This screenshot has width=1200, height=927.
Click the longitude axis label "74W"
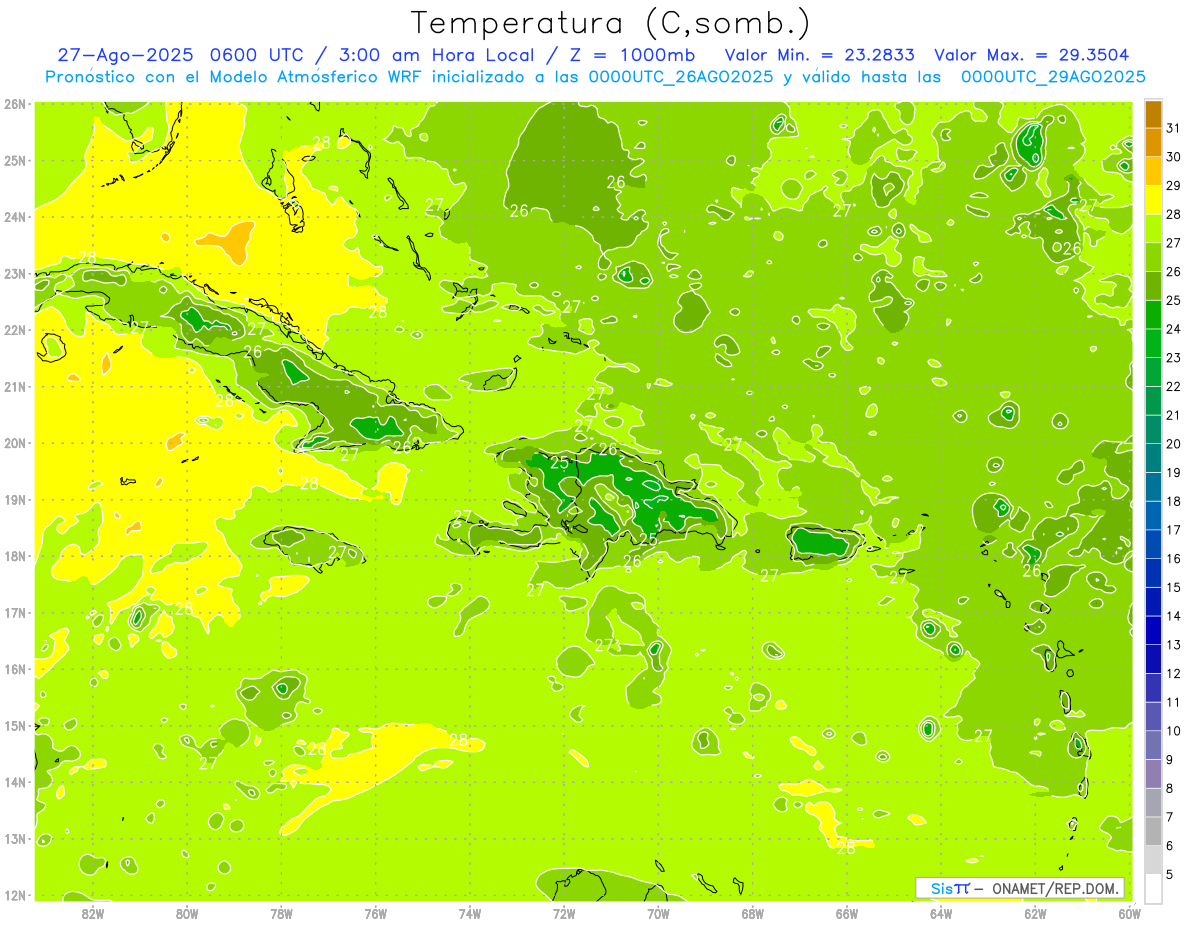[x=470, y=913]
